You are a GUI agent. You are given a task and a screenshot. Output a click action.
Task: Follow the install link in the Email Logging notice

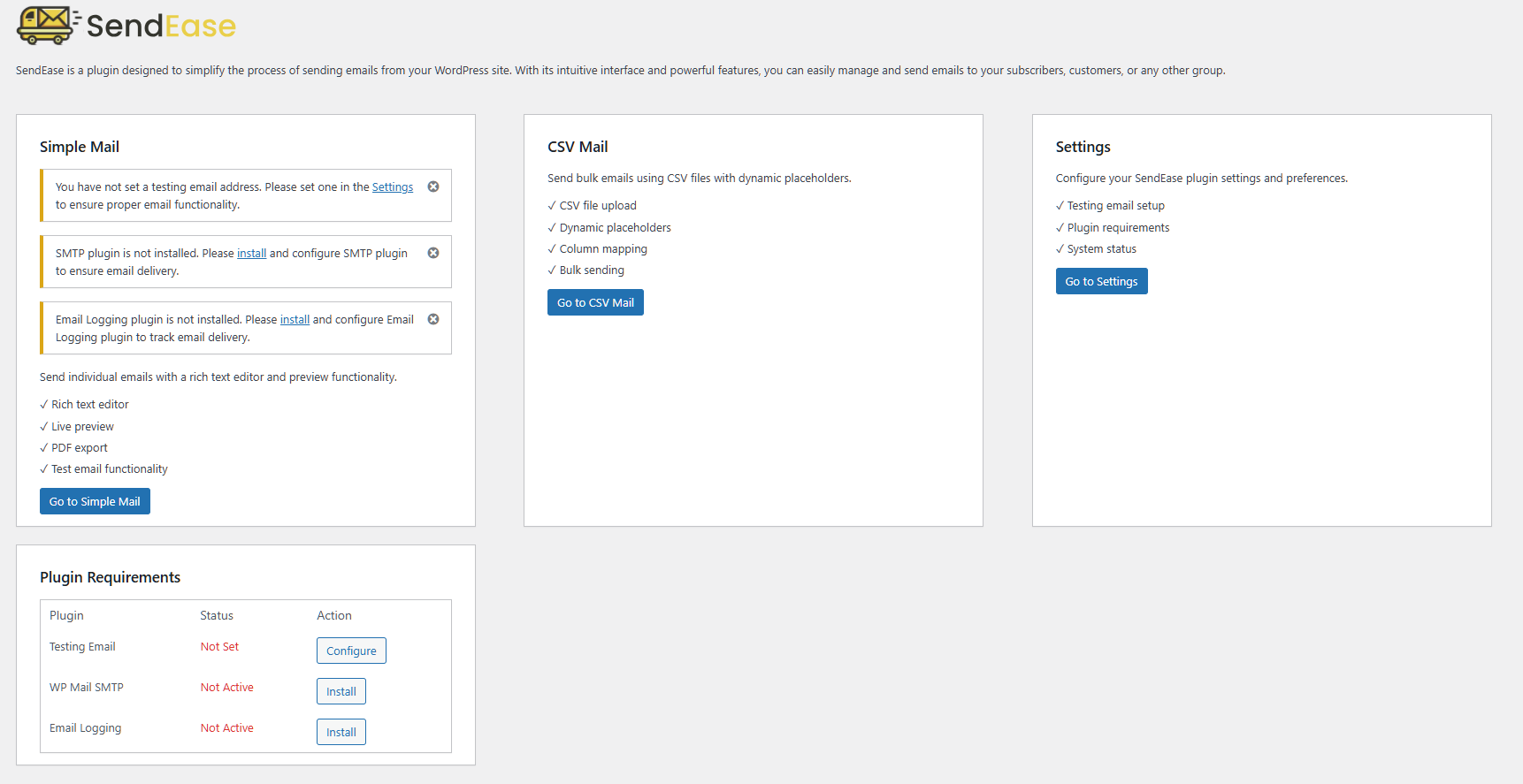coord(295,320)
